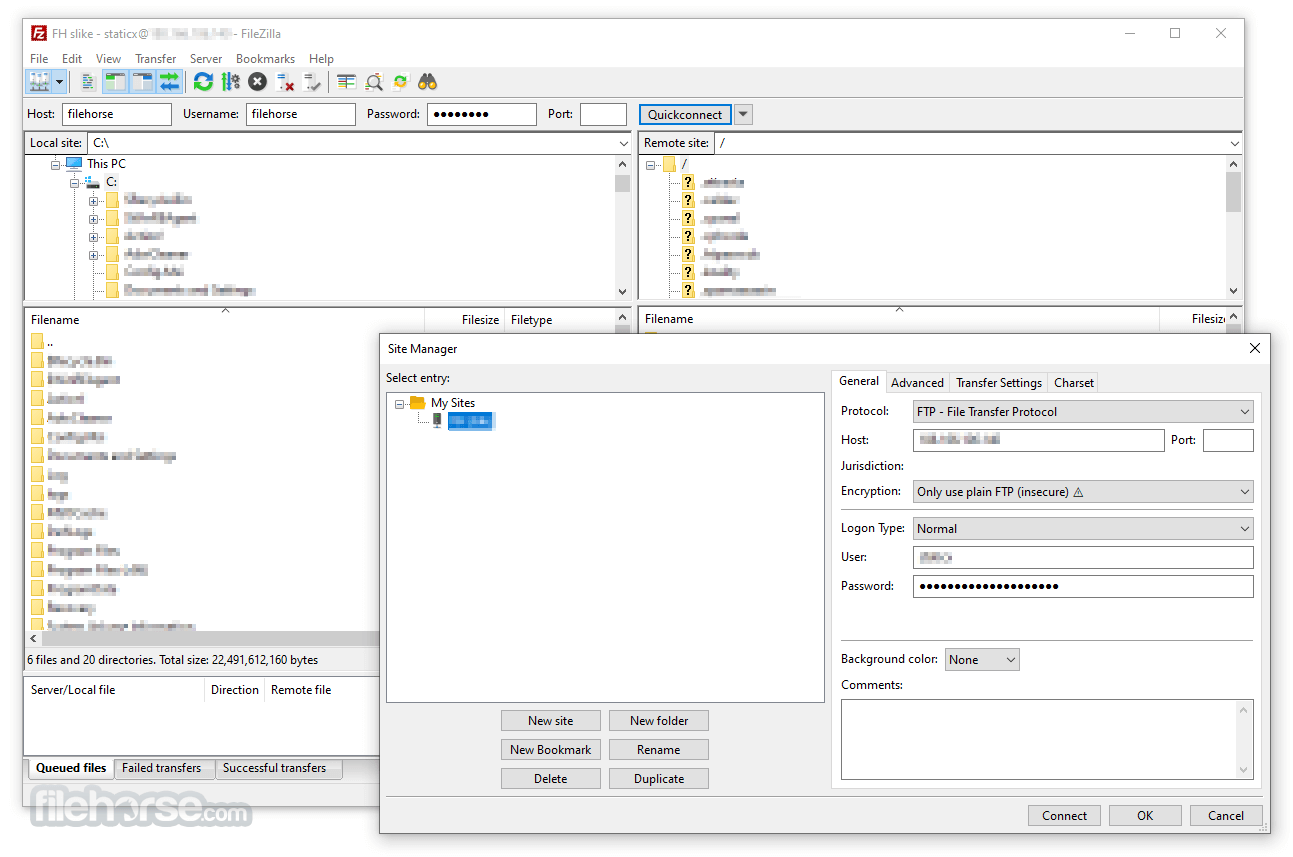Click the Connect button in Site Manager

point(1064,815)
